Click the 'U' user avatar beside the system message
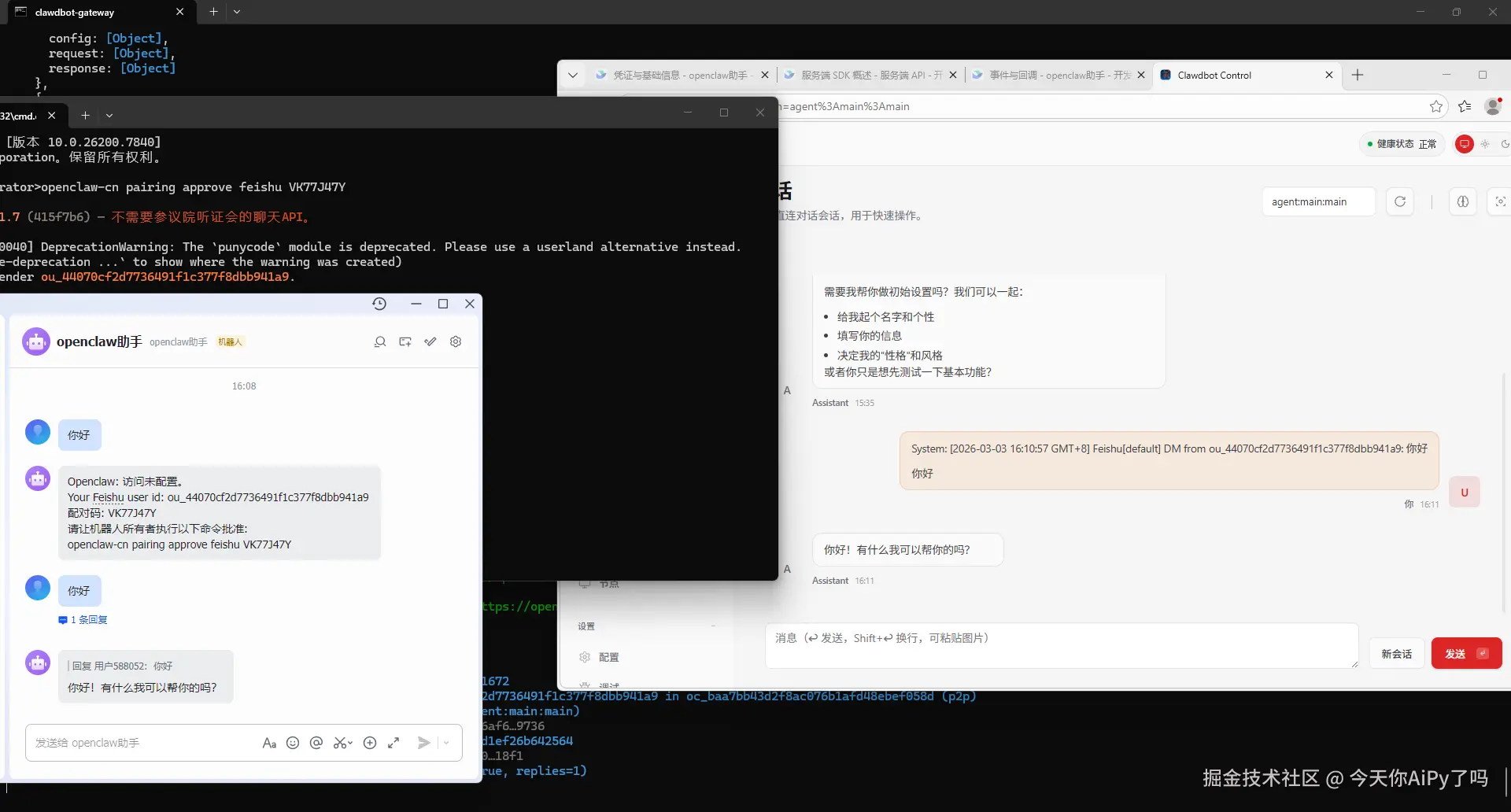 coord(1465,493)
